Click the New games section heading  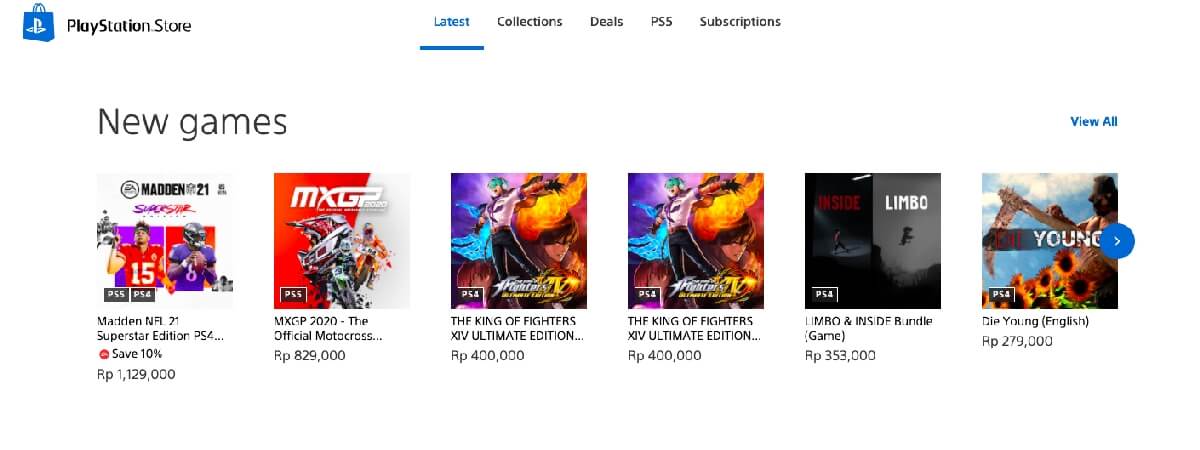(192, 122)
